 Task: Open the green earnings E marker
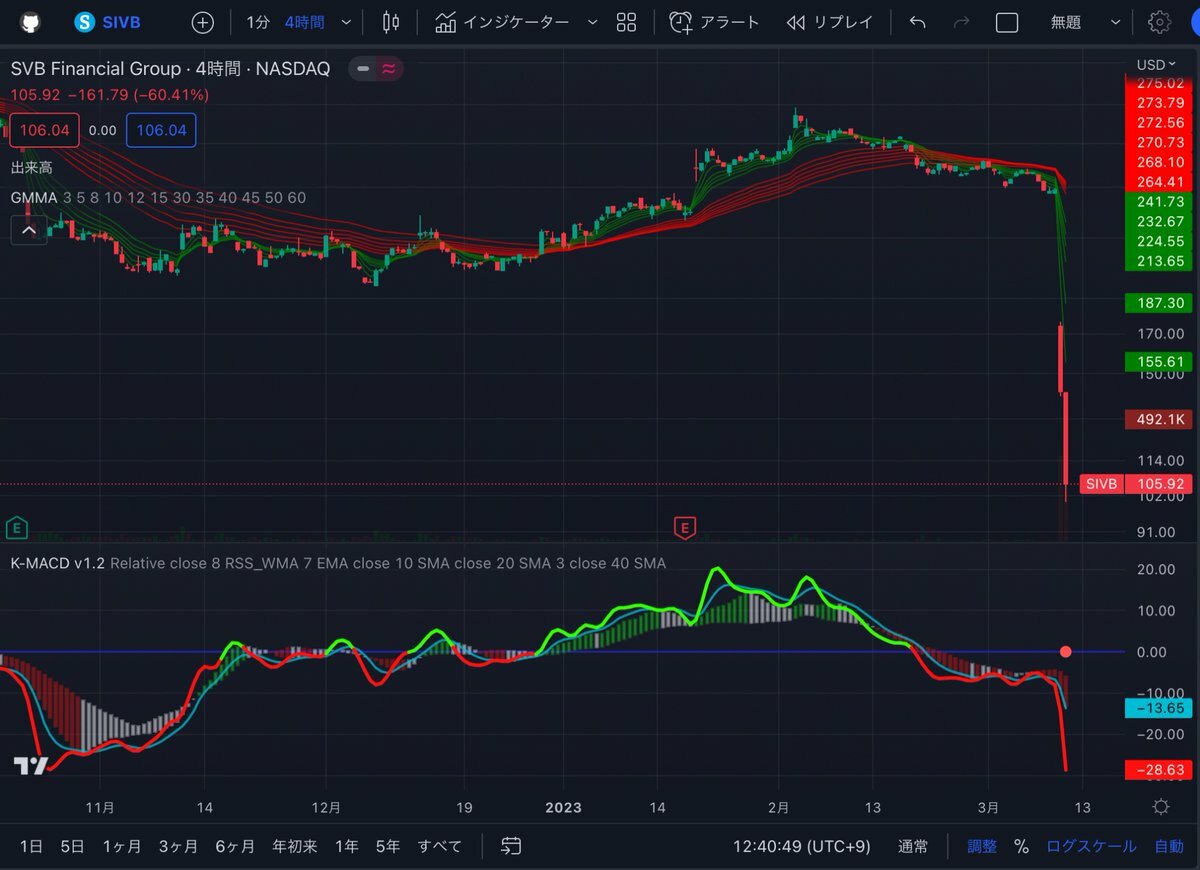click(x=16, y=527)
